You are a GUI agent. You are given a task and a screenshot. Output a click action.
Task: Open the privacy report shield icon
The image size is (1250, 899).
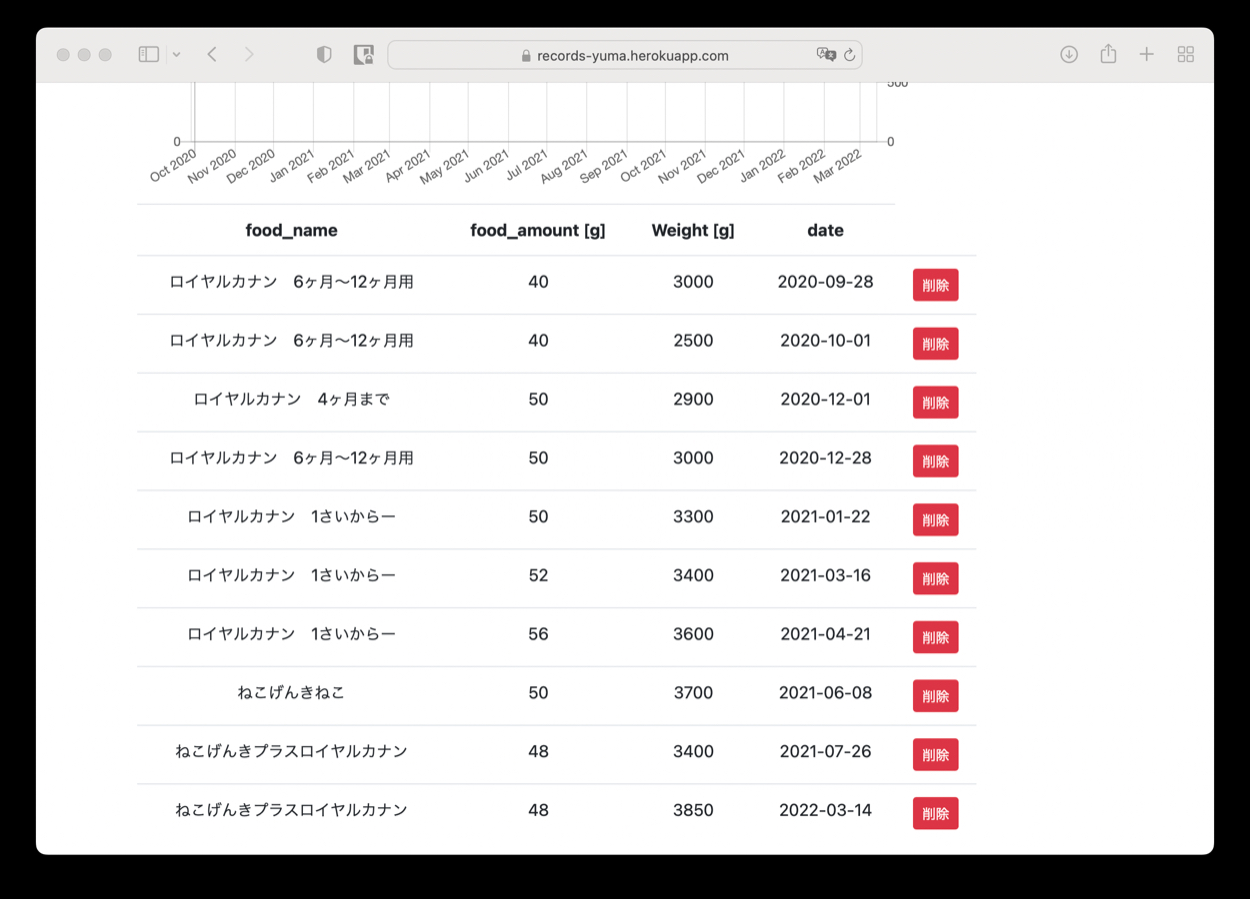tap(324, 55)
